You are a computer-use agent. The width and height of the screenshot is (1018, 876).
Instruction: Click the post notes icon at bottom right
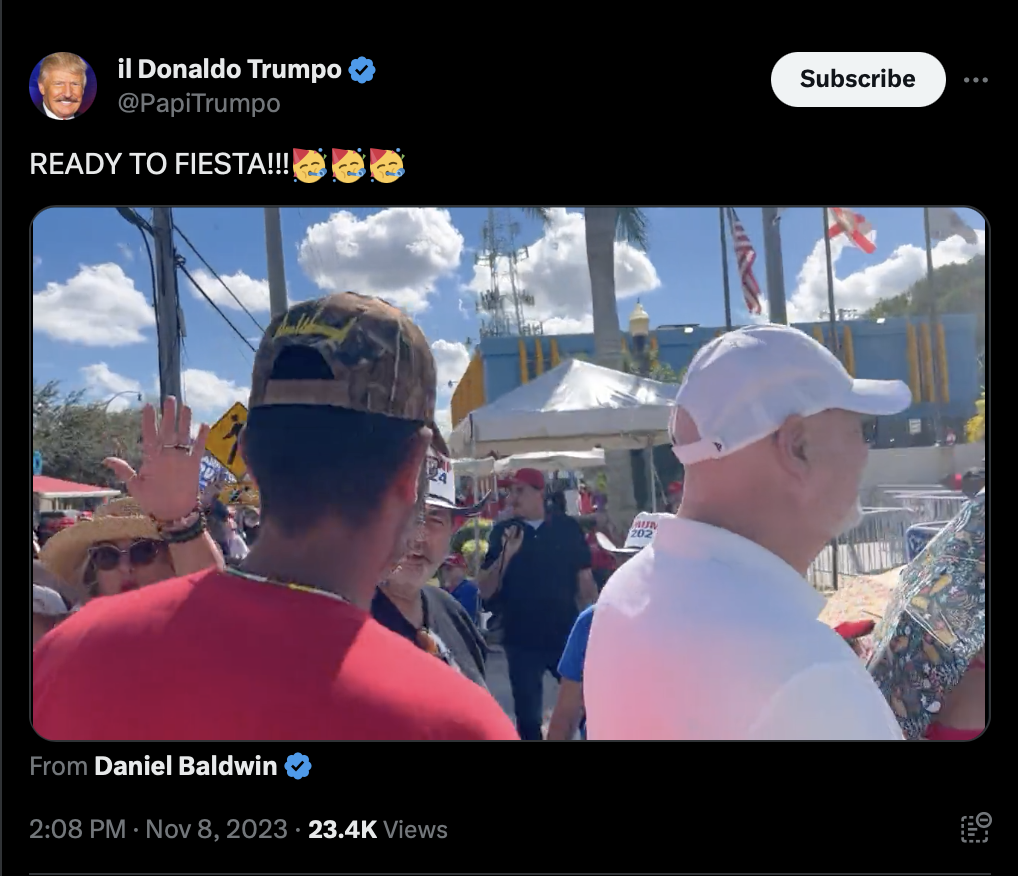click(x=975, y=828)
